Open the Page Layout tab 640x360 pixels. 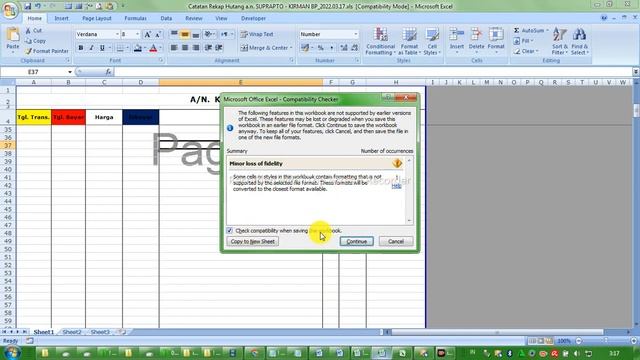97,18
